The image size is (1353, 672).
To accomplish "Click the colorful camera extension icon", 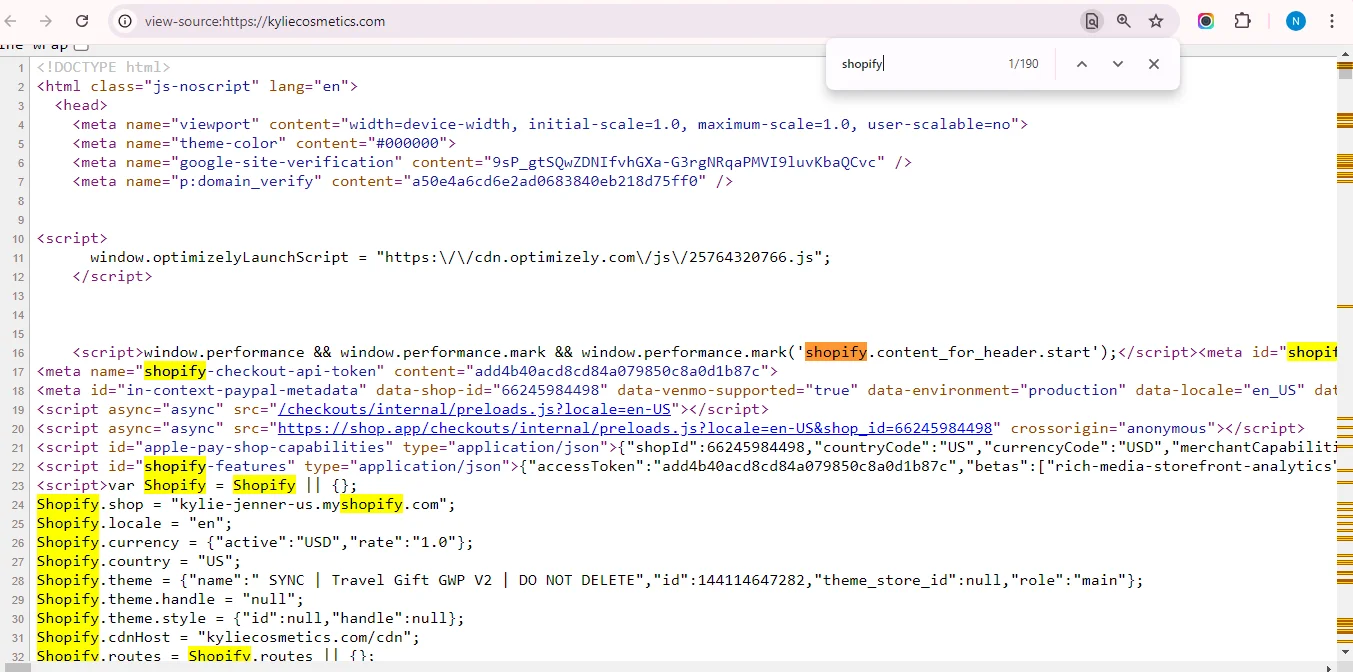I will [x=1205, y=20].
